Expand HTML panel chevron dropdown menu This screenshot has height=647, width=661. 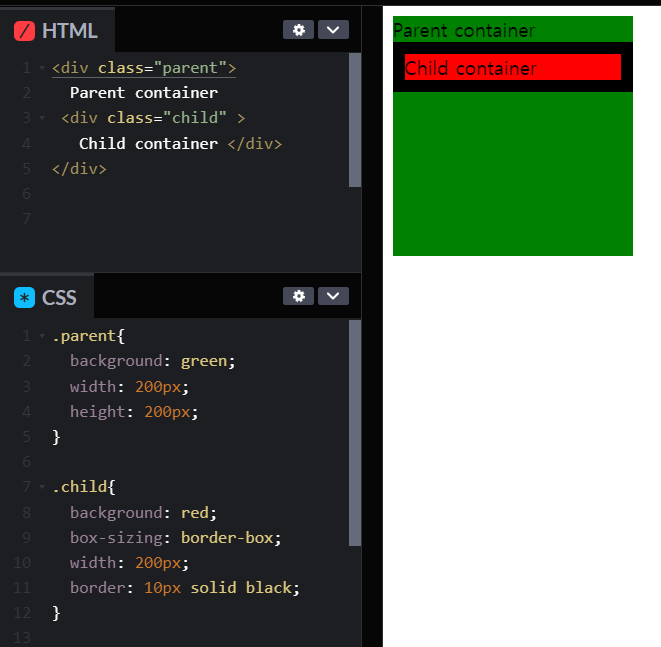[333, 30]
